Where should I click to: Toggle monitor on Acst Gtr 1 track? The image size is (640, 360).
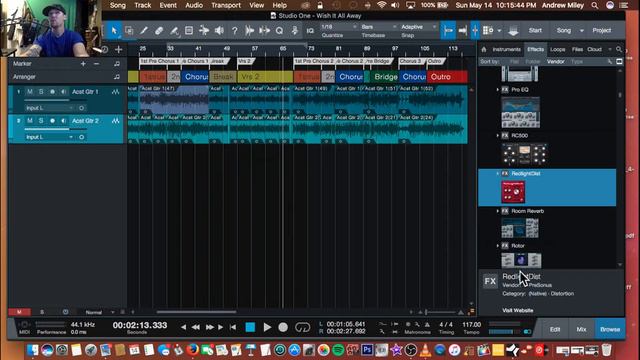pos(63,92)
